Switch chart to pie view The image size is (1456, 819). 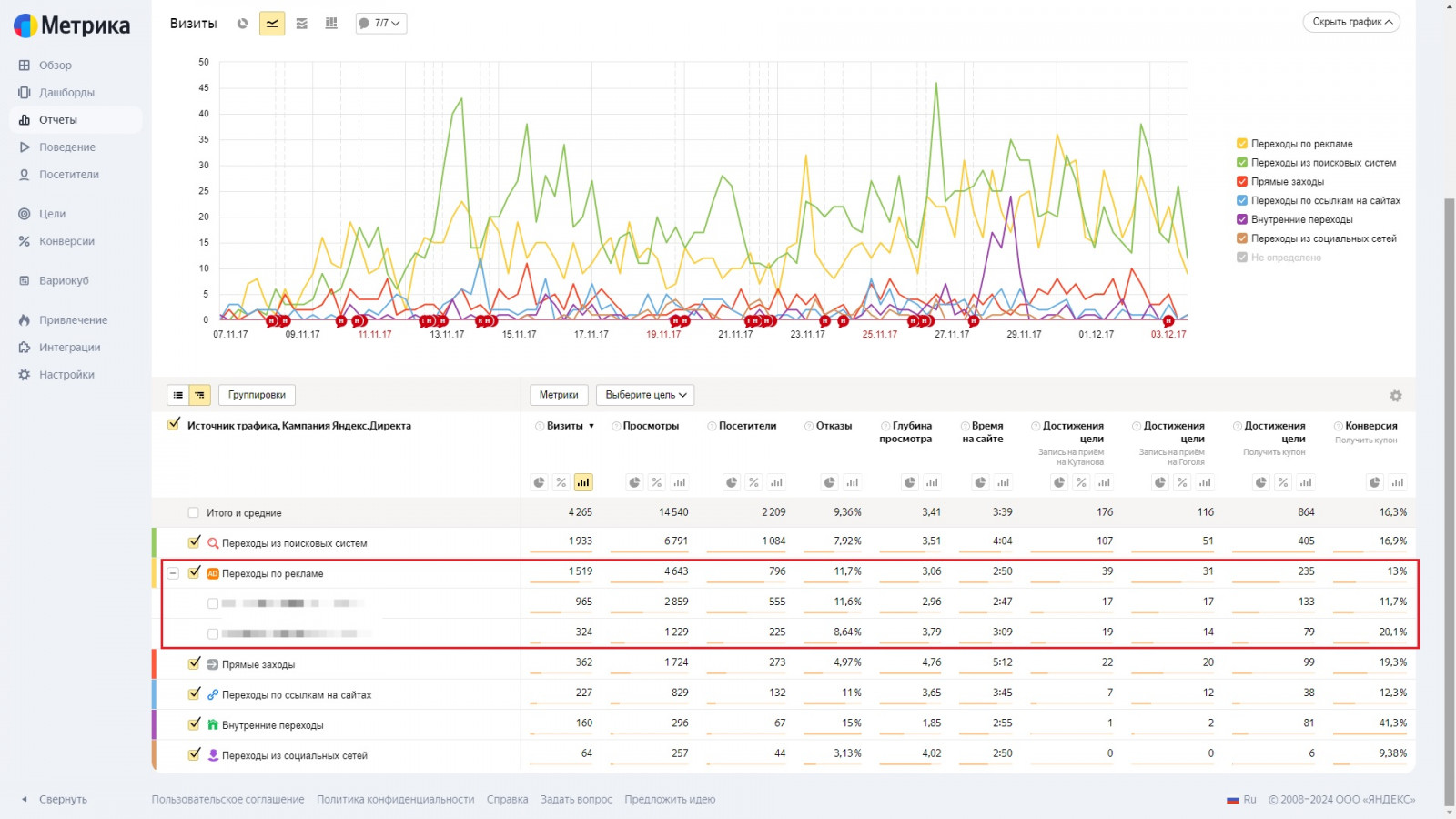pos(242,24)
